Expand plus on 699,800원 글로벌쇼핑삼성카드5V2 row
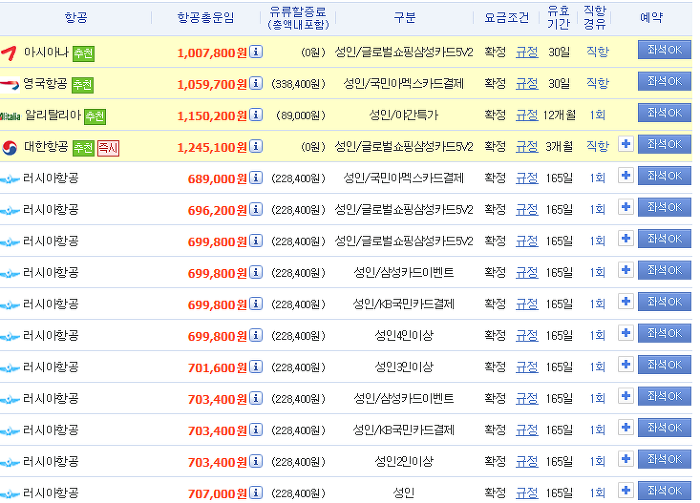The width and height of the screenshot is (700, 503). click(626, 239)
